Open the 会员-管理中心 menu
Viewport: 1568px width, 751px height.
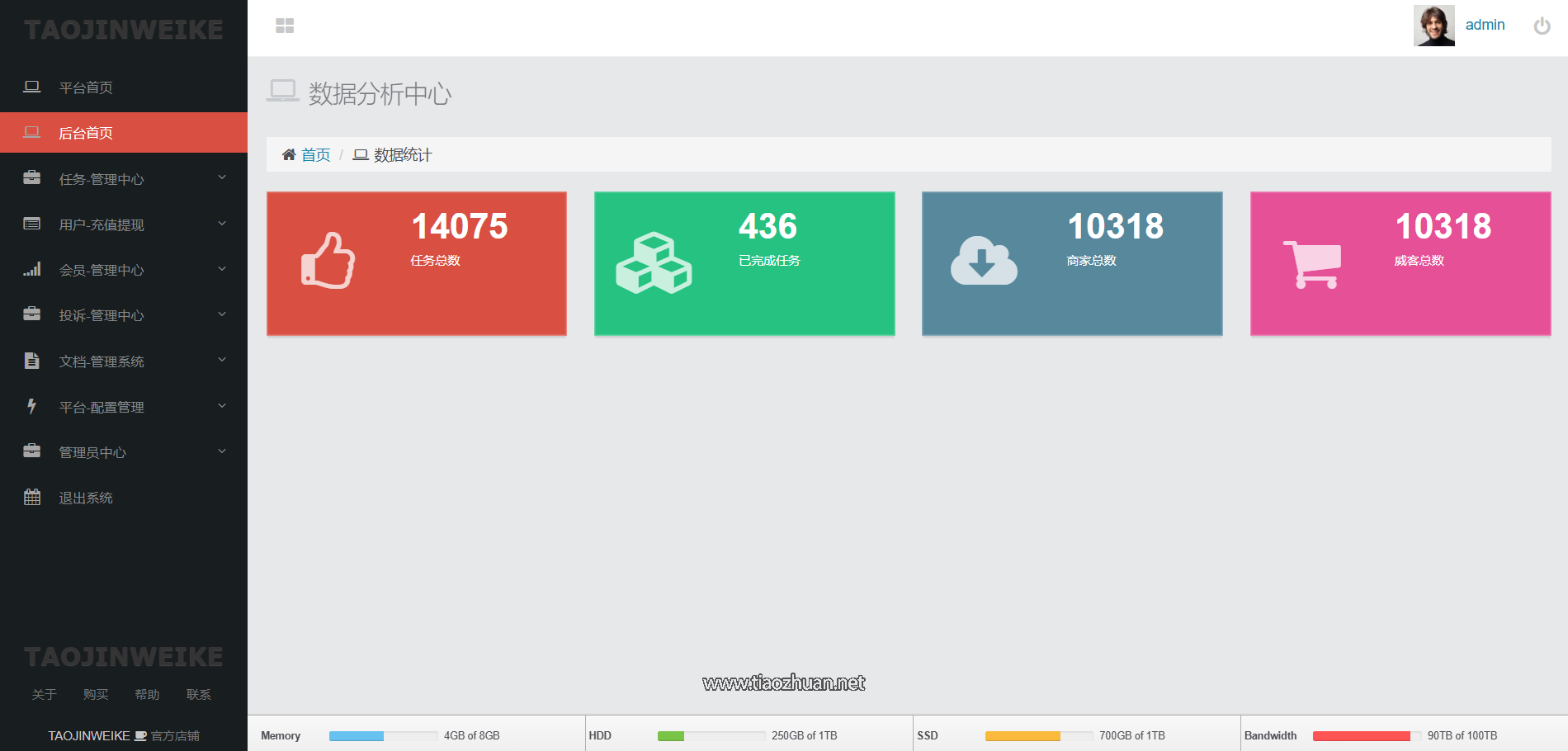(x=102, y=270)
